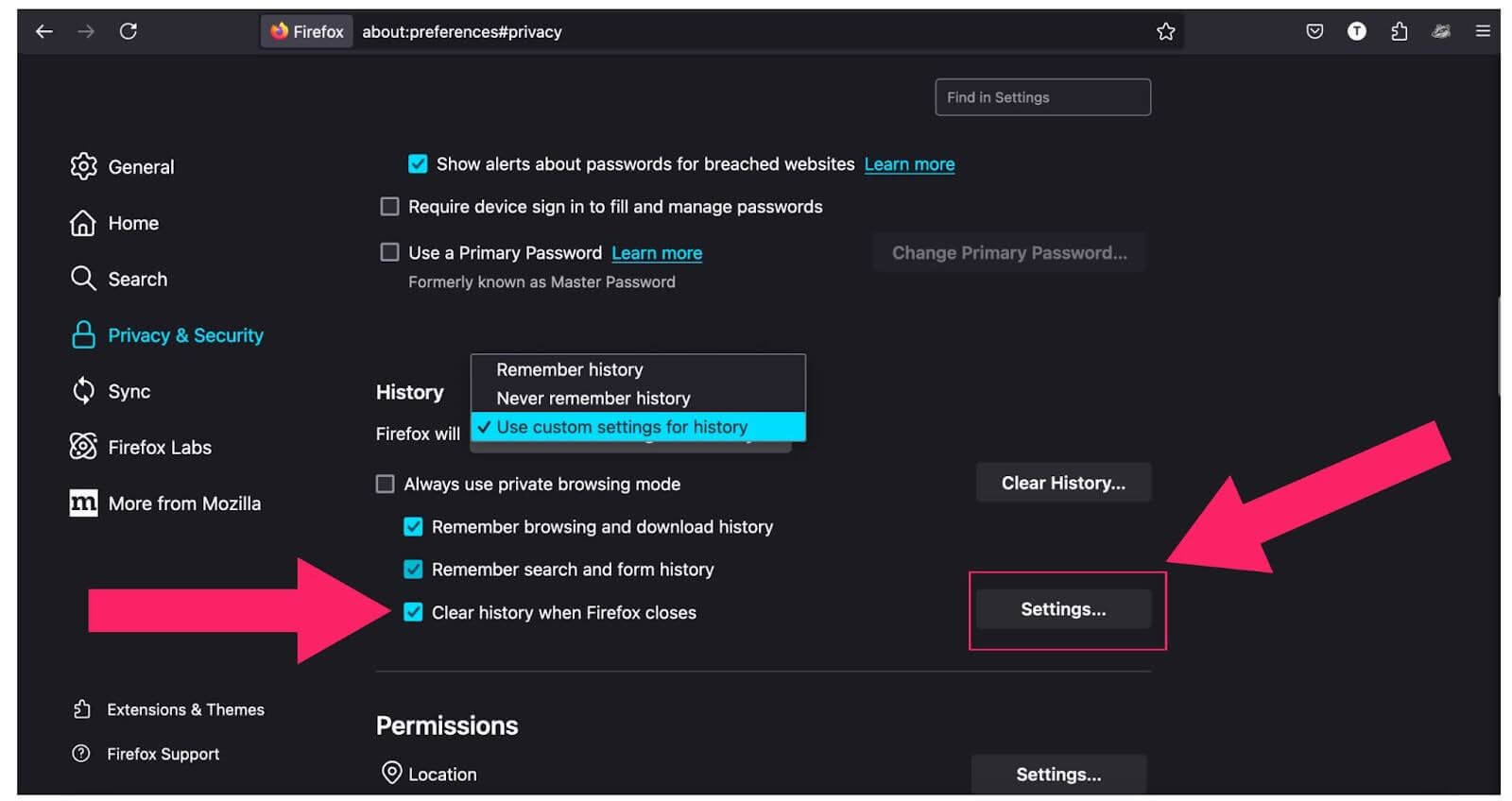Uncheck Show alerts about breached passwords
The height and width of the screenshot is (801, 1512).
[417, 163]
